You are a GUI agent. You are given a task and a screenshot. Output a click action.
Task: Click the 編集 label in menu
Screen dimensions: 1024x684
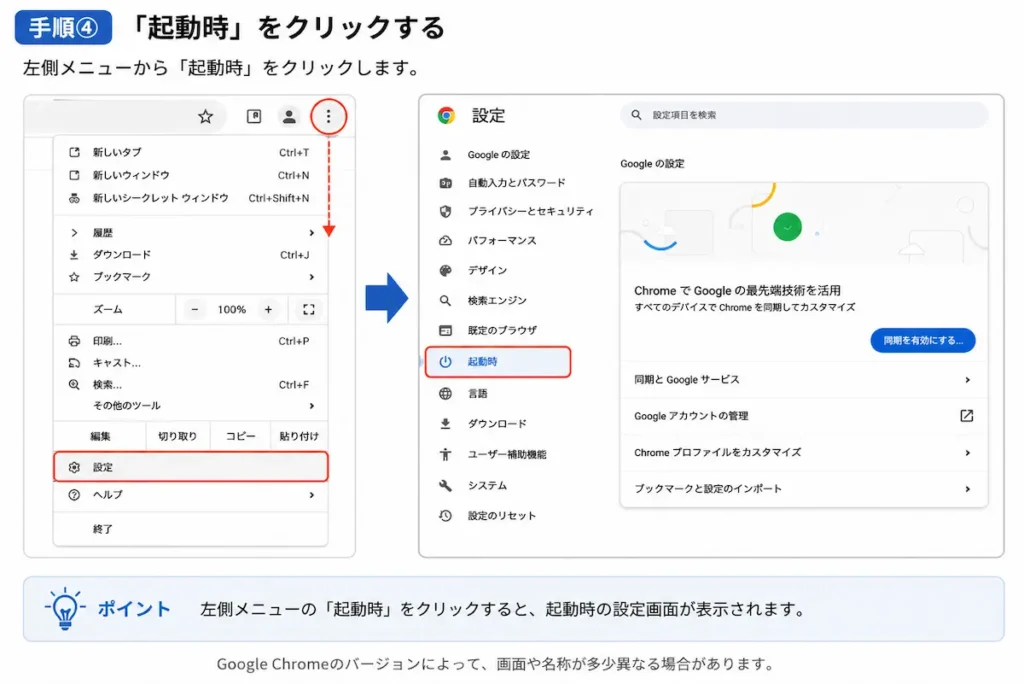(100, 436)
